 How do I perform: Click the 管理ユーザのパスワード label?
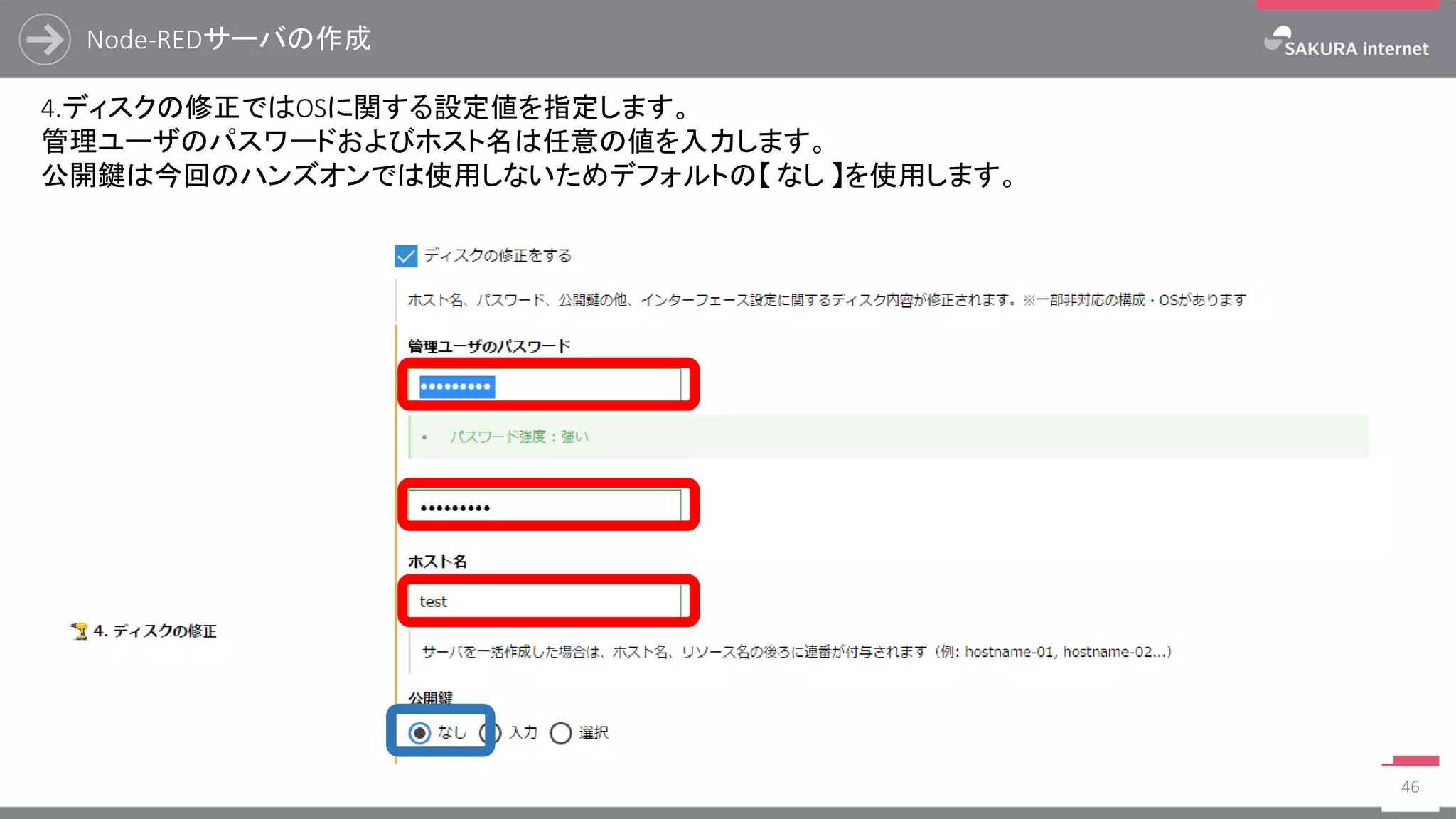pyautogui.click(x=489, y=346)
